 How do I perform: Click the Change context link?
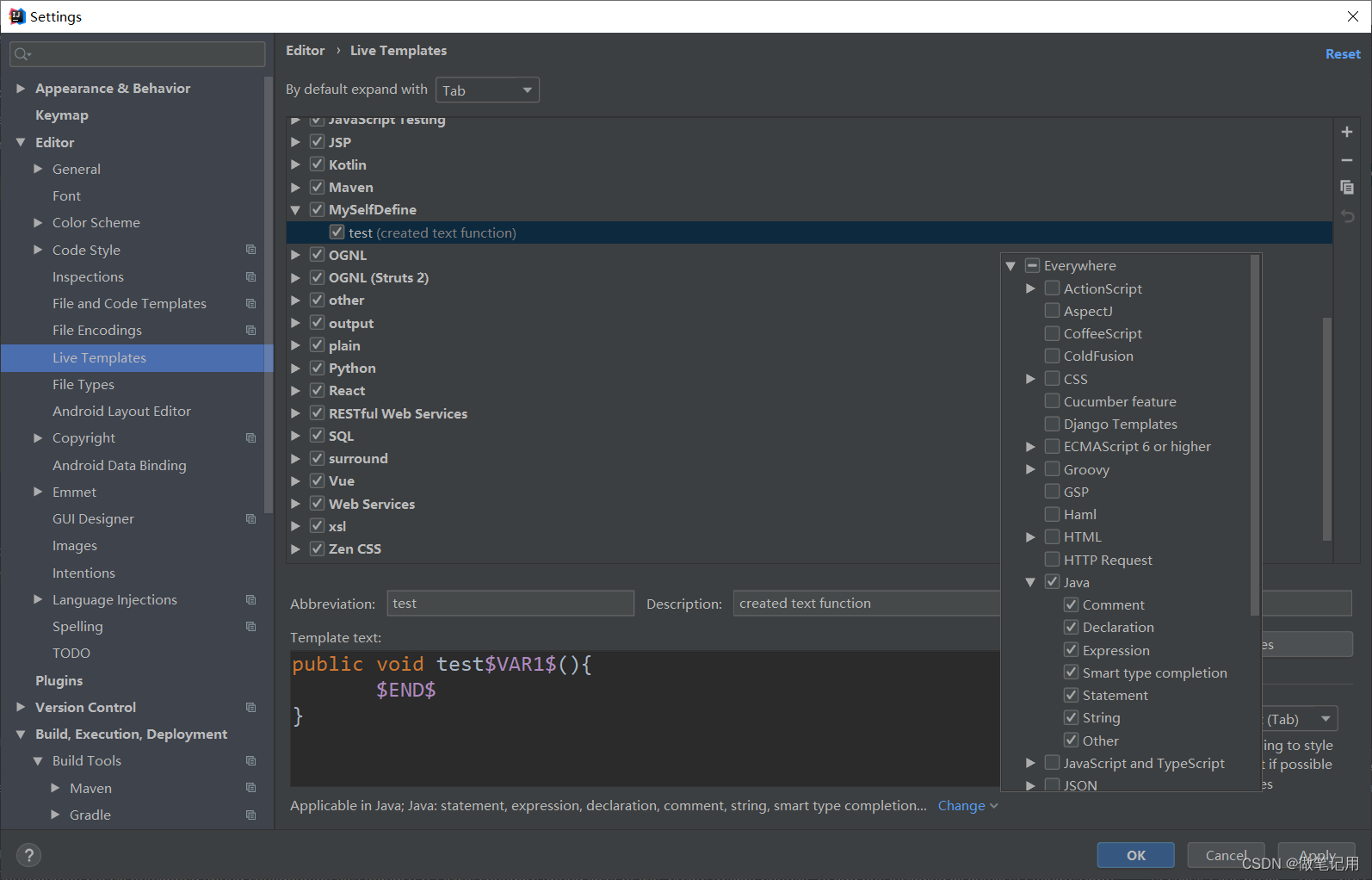(x=967, y=805)
